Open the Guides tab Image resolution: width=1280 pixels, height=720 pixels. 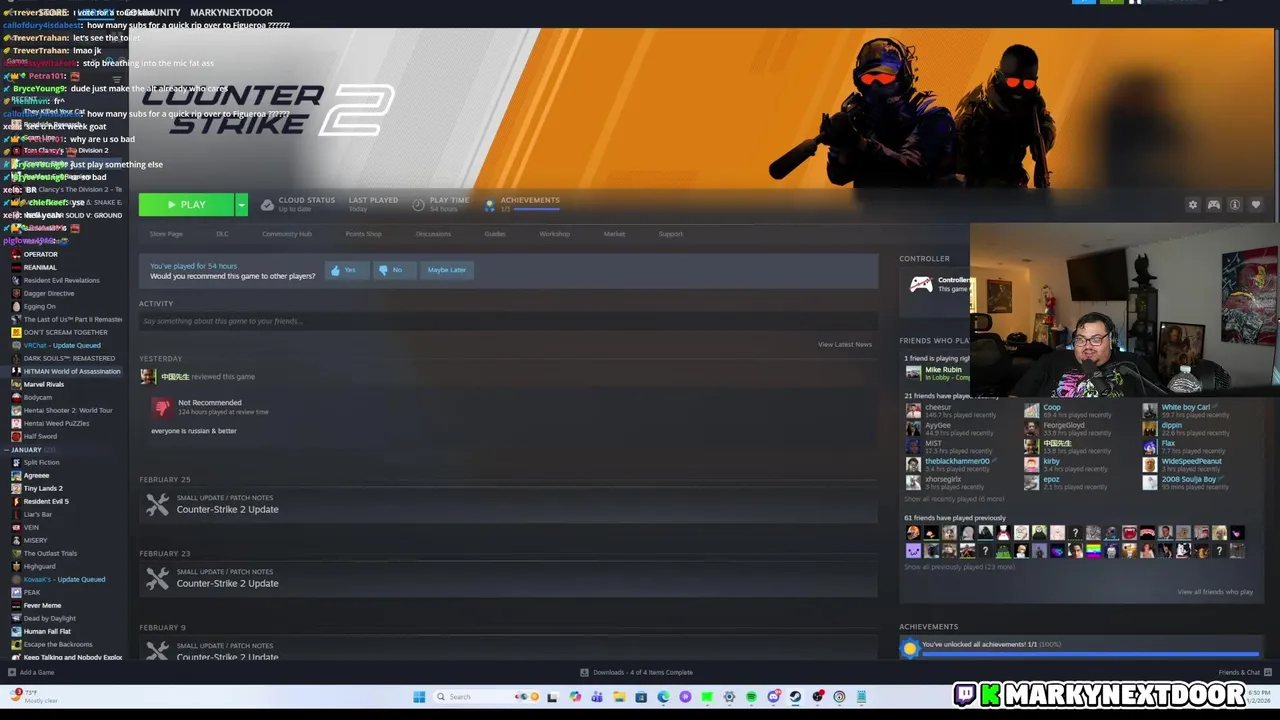click(x=495, y=234)
